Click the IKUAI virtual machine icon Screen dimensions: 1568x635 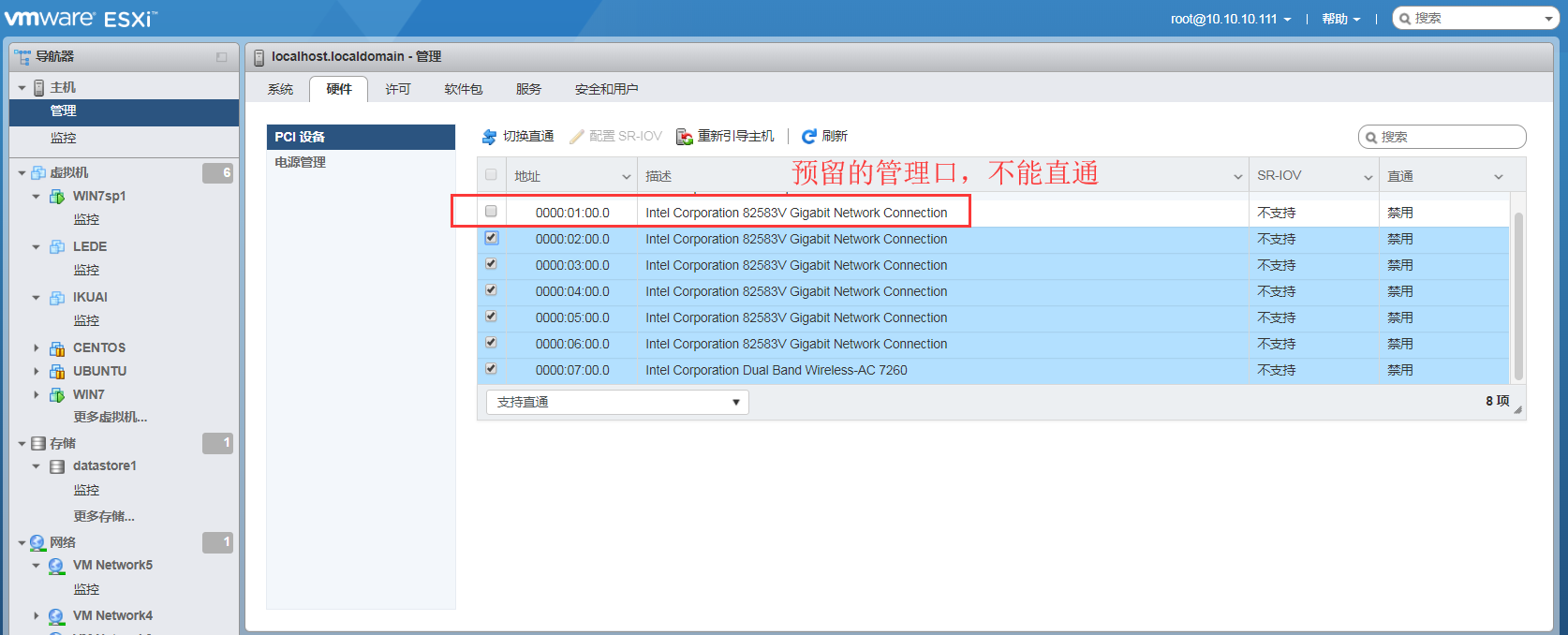tap(57, 298)
